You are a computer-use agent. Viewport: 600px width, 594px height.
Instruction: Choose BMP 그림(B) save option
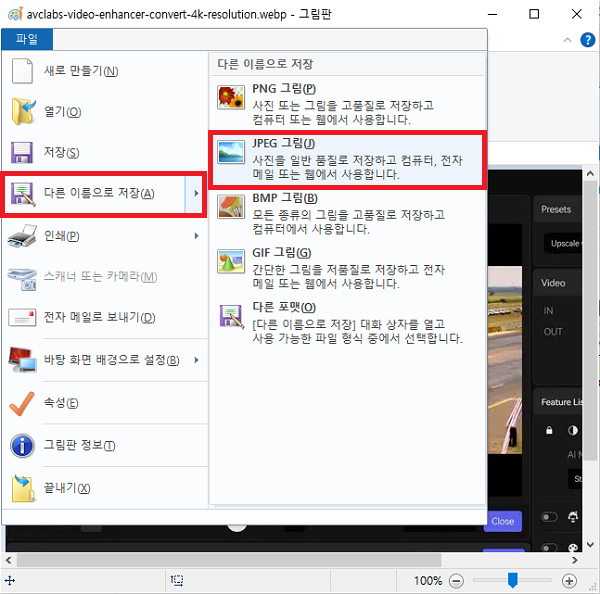(347, 213)
